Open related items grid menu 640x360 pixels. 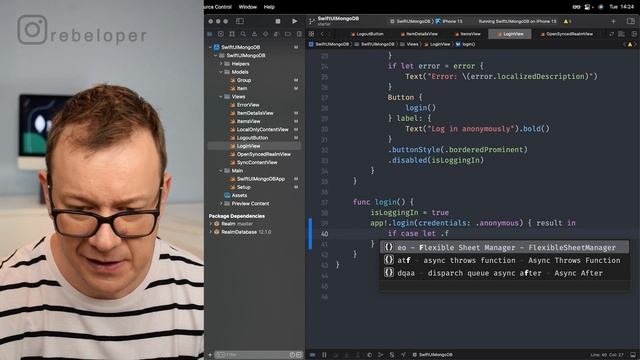click(311, 34)
